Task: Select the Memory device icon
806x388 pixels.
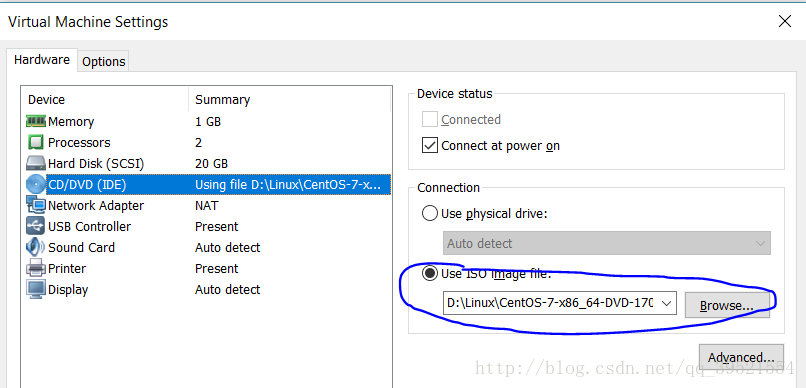Action: [35, 121]
